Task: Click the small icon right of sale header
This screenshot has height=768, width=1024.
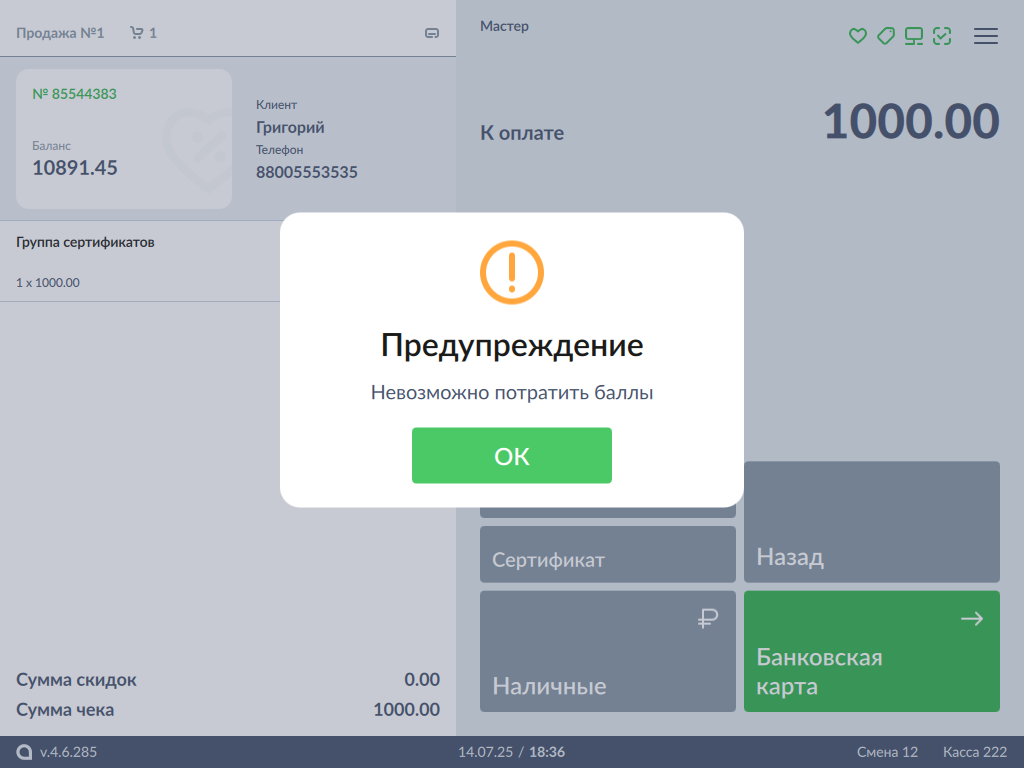Action: pyautogui.click(x=432, y=33)
